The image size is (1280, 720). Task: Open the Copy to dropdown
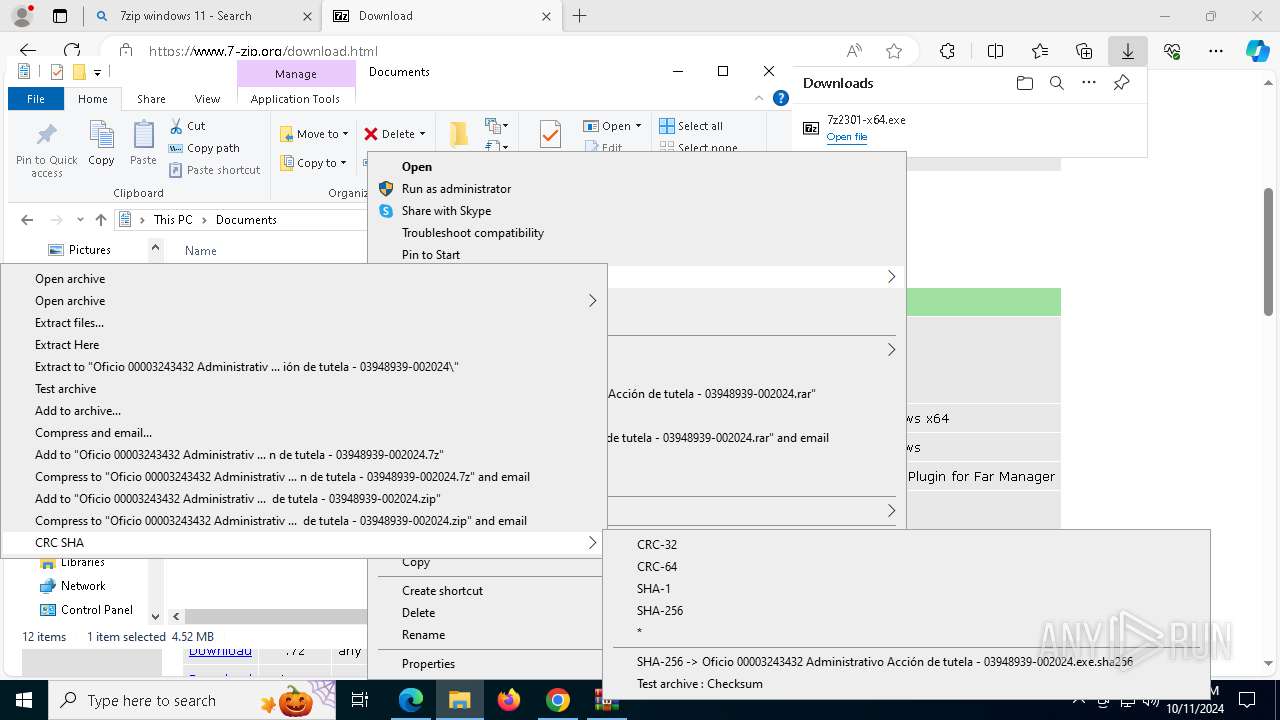[x=313, y=163]
